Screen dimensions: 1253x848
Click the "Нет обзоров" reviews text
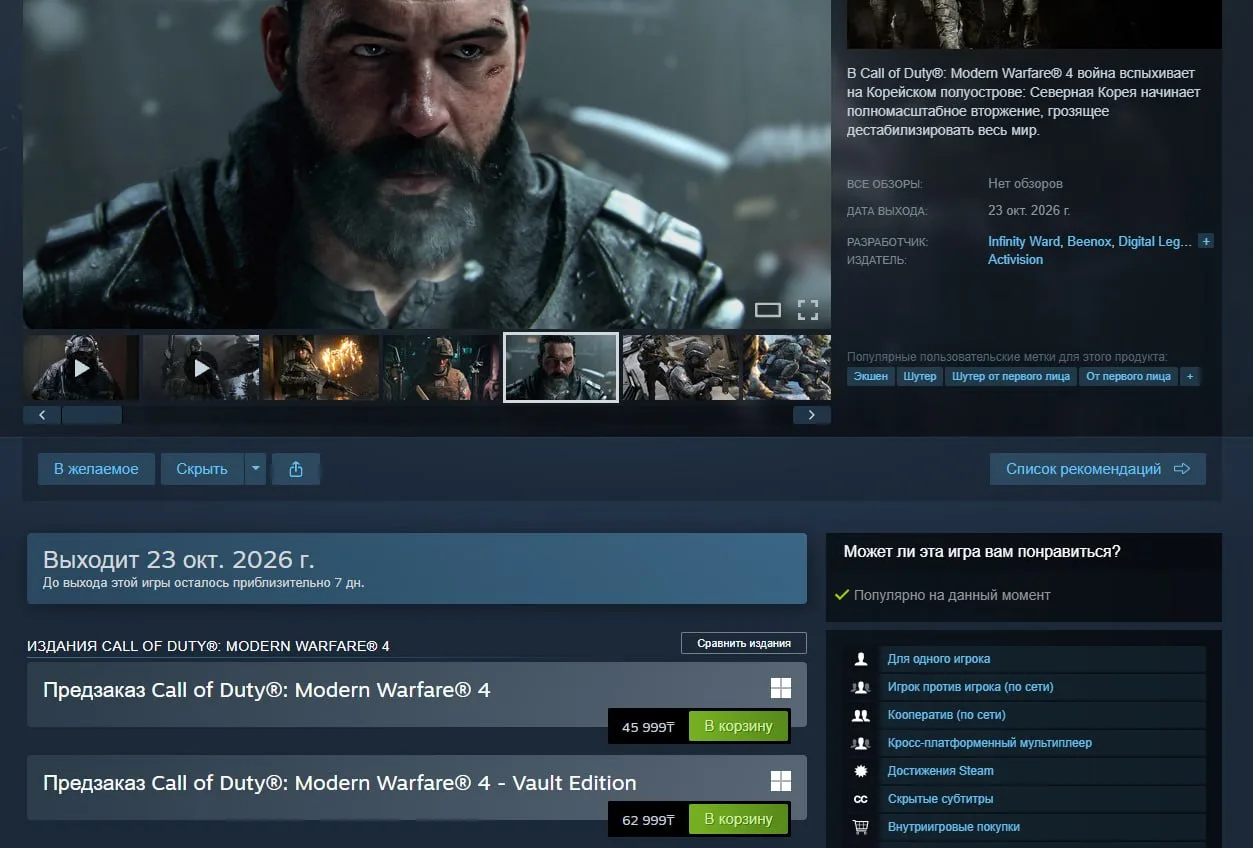click(x=1025, y=184)
